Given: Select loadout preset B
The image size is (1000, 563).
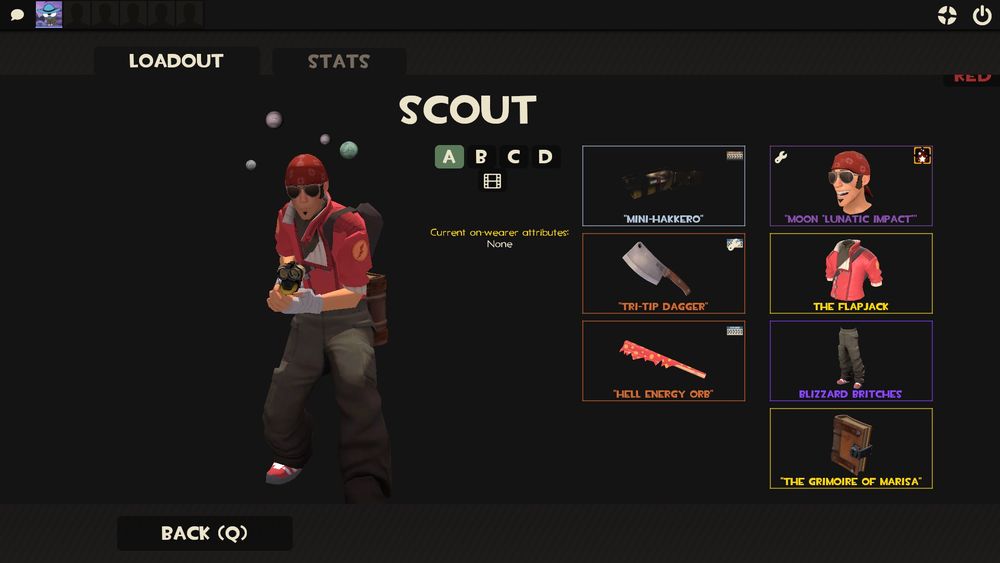Looking at the screenshot, I should click(x=481, y=156).
